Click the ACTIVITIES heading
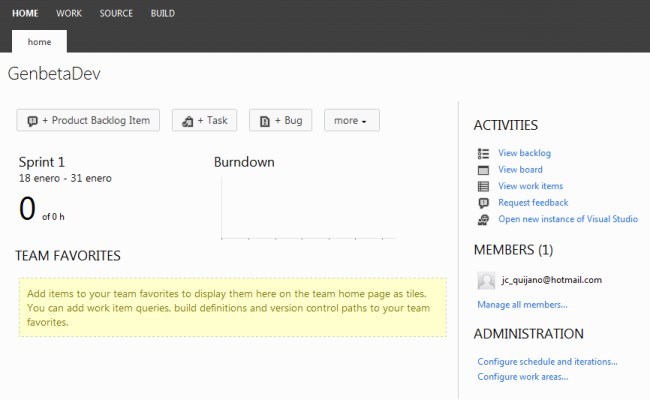 coord(506,125)
